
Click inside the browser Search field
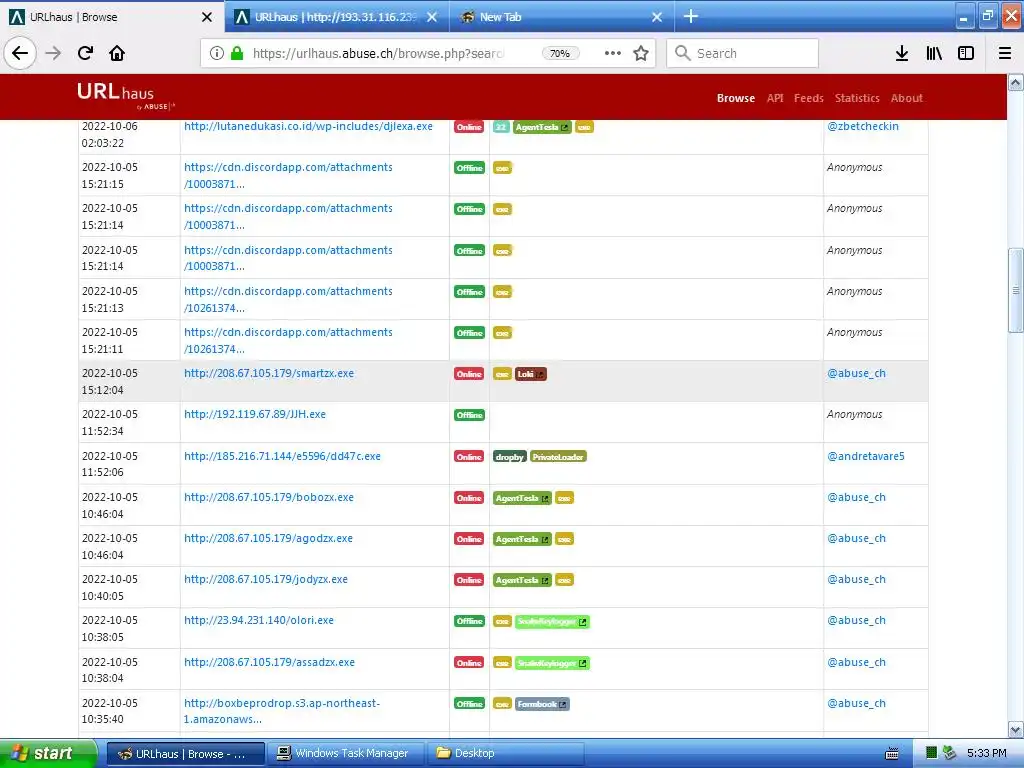(743, 53)
